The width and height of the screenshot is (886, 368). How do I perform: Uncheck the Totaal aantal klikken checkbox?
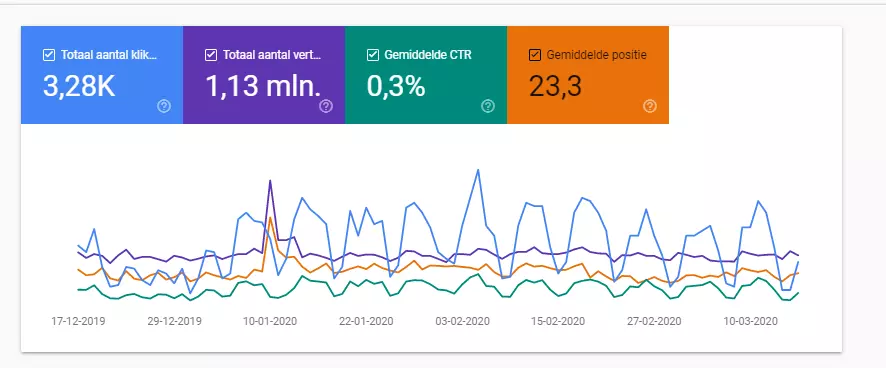(x=49, y=55)
